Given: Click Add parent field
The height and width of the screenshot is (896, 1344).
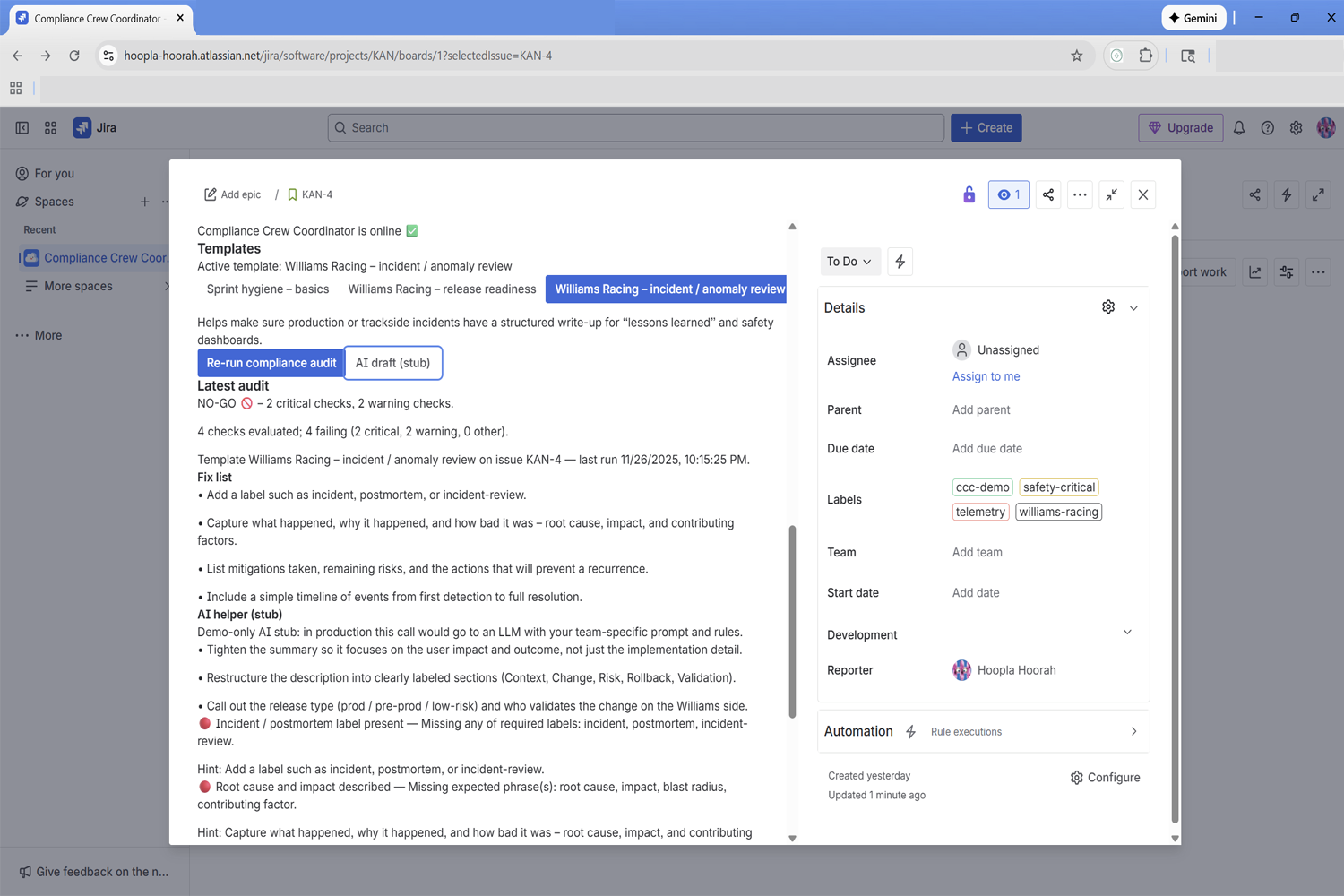Looking at the screenshot, I should 981,410.
